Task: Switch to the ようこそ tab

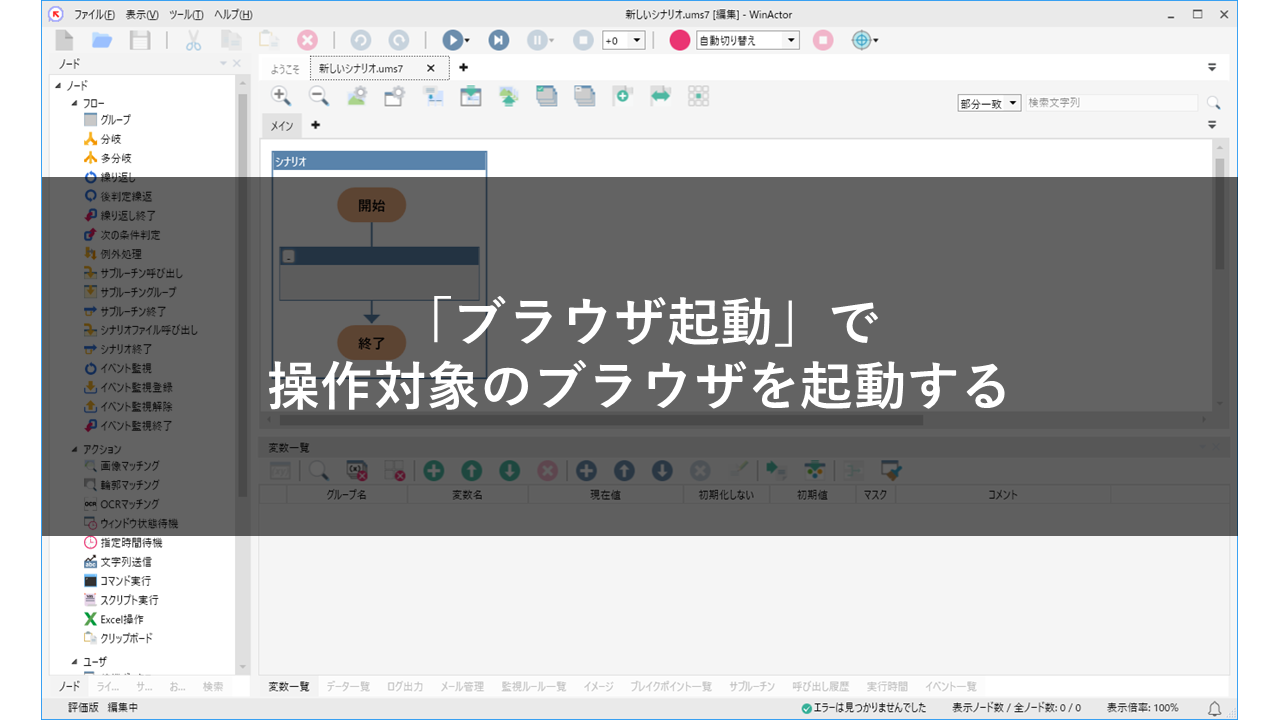Action: [x=285, y=69]
